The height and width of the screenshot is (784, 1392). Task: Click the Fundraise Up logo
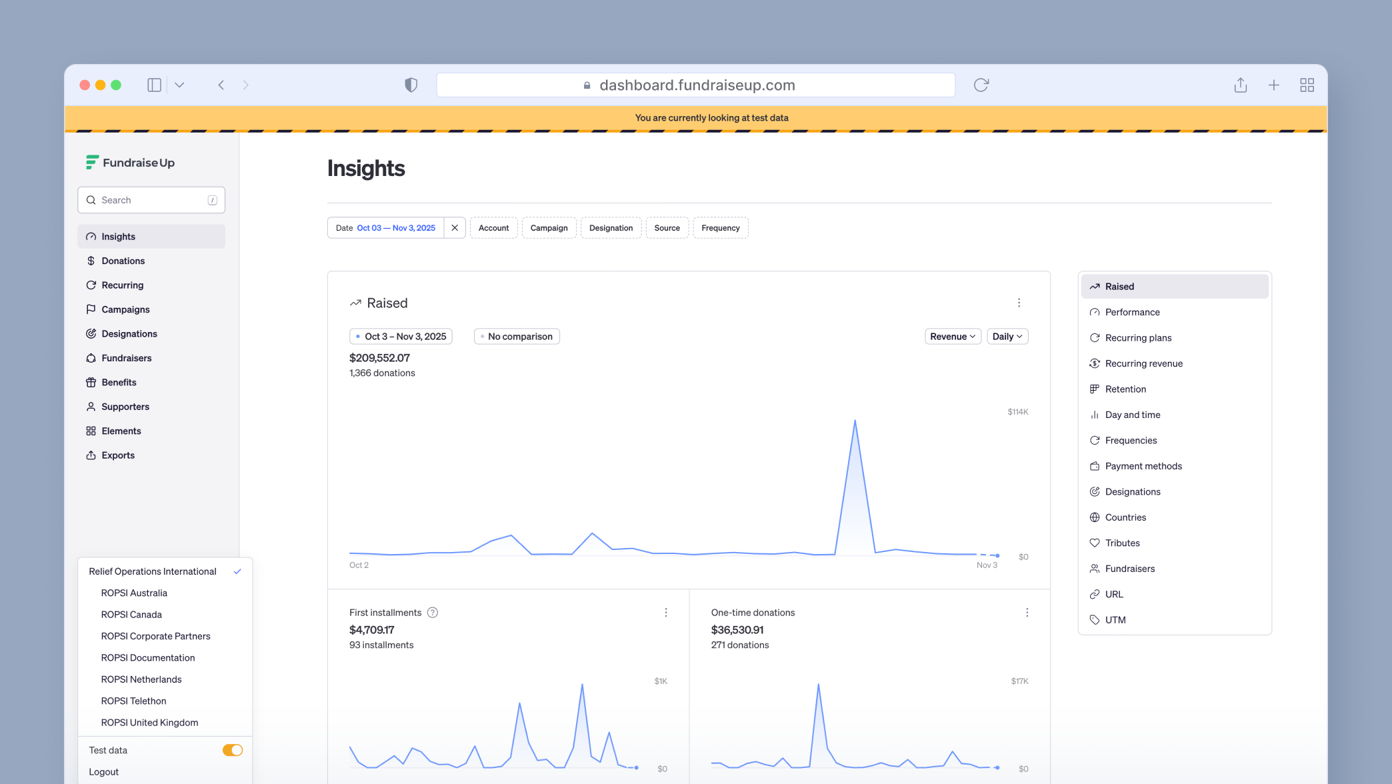132,162
